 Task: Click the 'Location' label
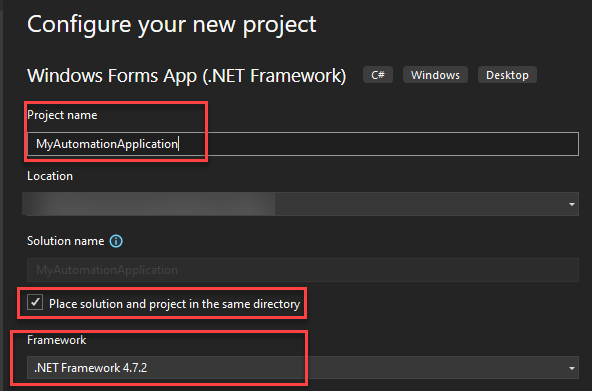(50, 176)
